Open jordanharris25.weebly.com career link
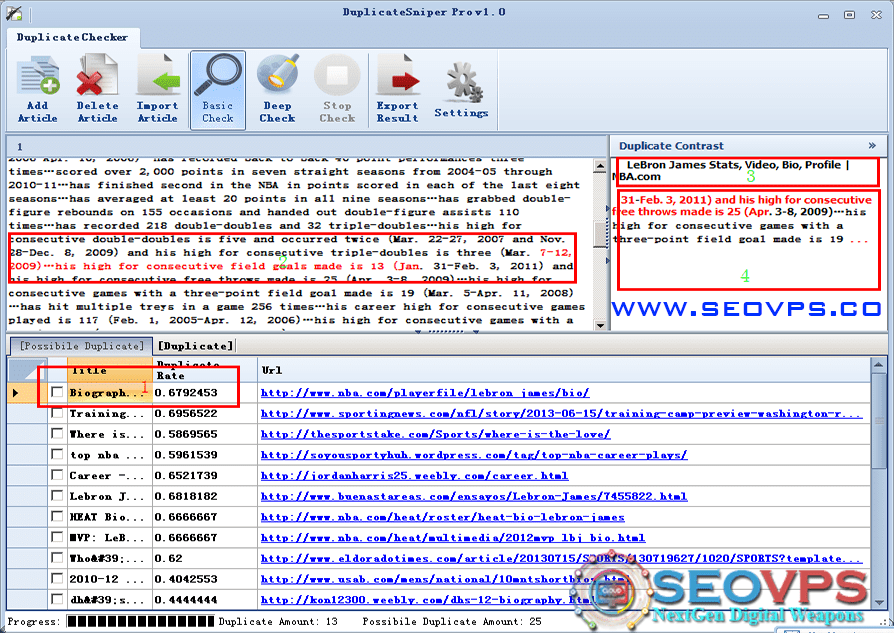Viewport: 894px width, 633px height. pyautogui.click(x=415, y=476)
